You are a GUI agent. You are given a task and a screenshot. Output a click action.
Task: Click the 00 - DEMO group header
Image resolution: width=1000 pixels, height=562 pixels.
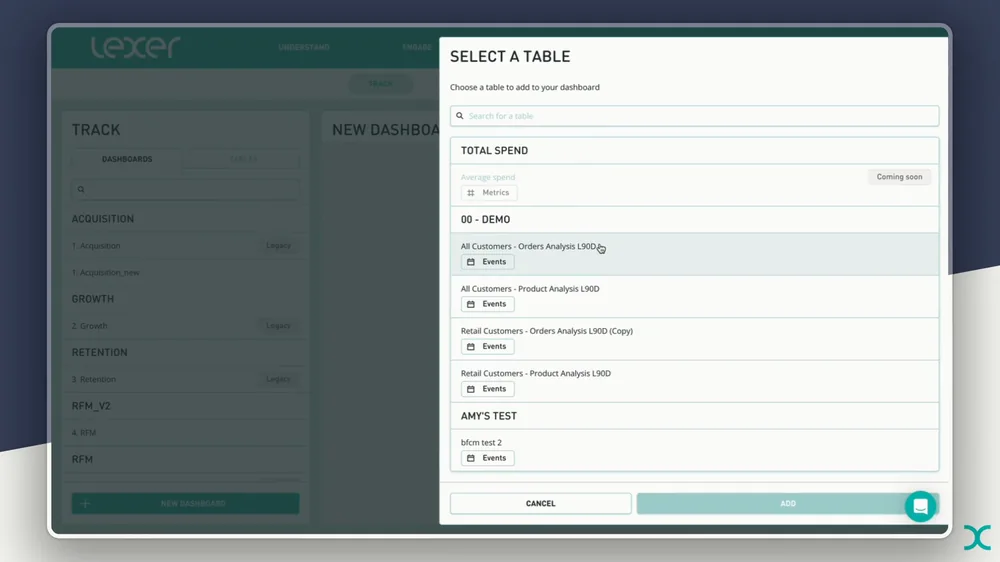[x=694, y=219]
